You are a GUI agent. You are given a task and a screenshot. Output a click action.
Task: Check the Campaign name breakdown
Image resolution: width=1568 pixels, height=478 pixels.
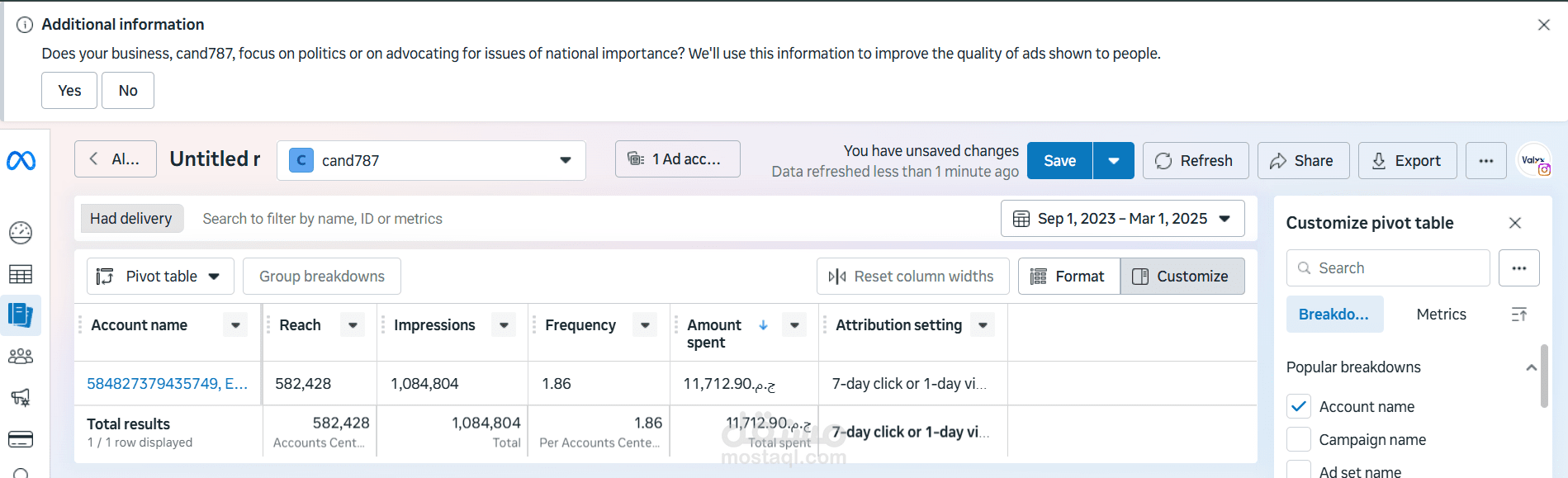pos(1299,439)
